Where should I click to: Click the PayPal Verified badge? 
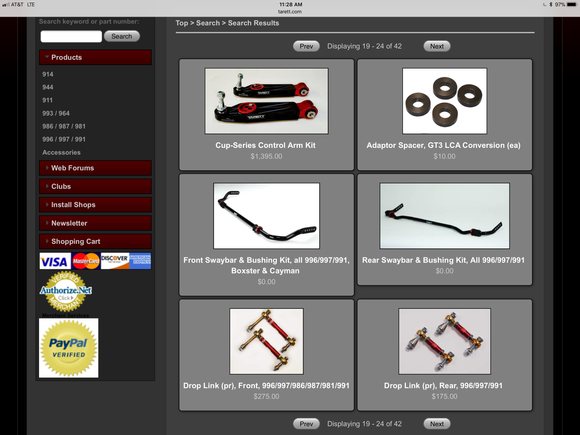pyautogui.click(x=69, y=348)
